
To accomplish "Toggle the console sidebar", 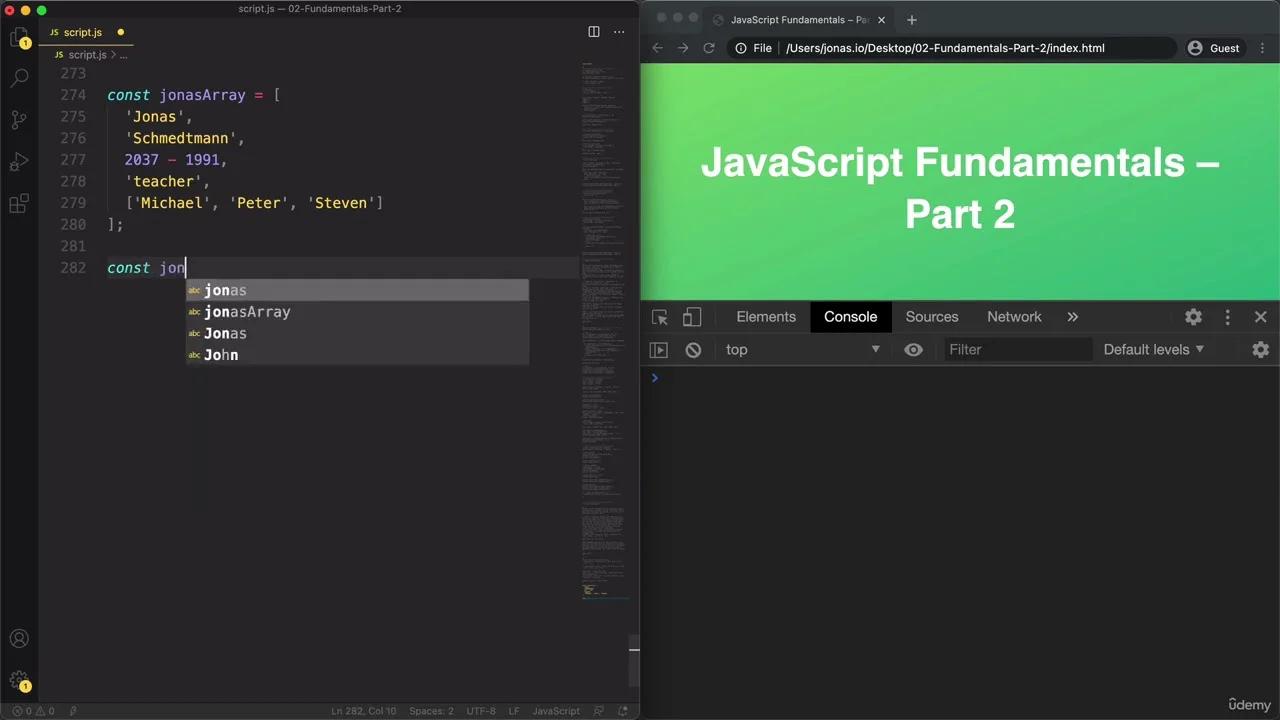I will tap(658, 349).
